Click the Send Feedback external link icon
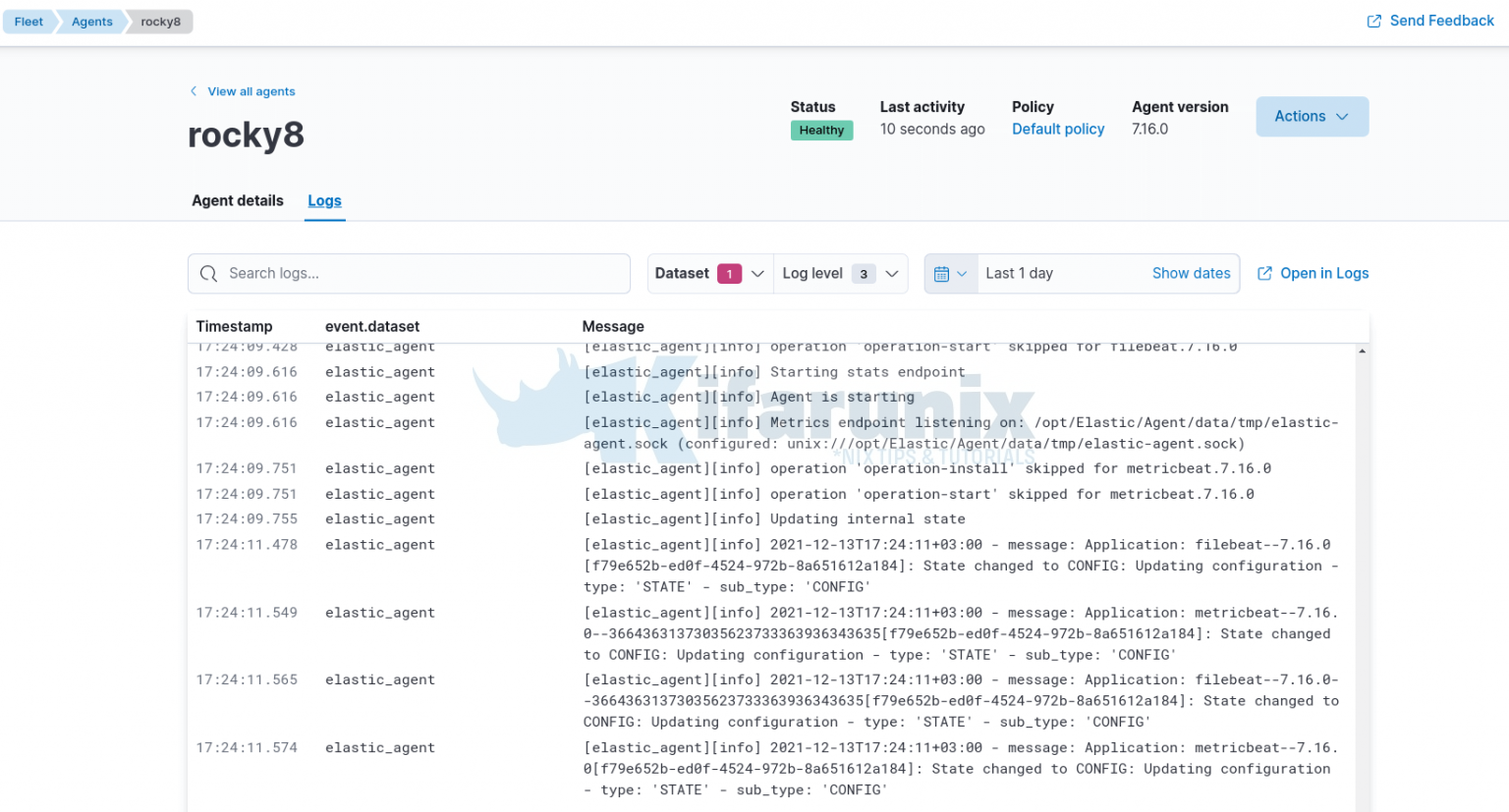1509x812 pixels. coord(1373,22)
